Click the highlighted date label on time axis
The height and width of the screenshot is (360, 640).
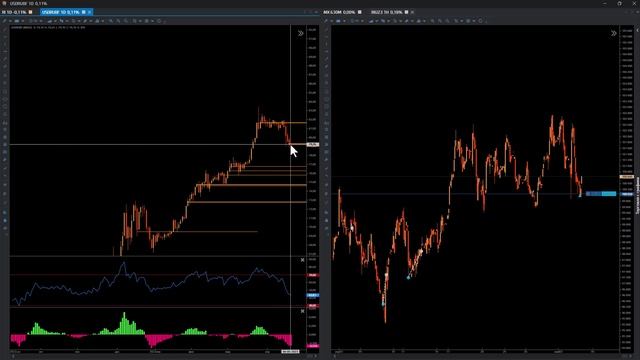[x=290, y=351]
